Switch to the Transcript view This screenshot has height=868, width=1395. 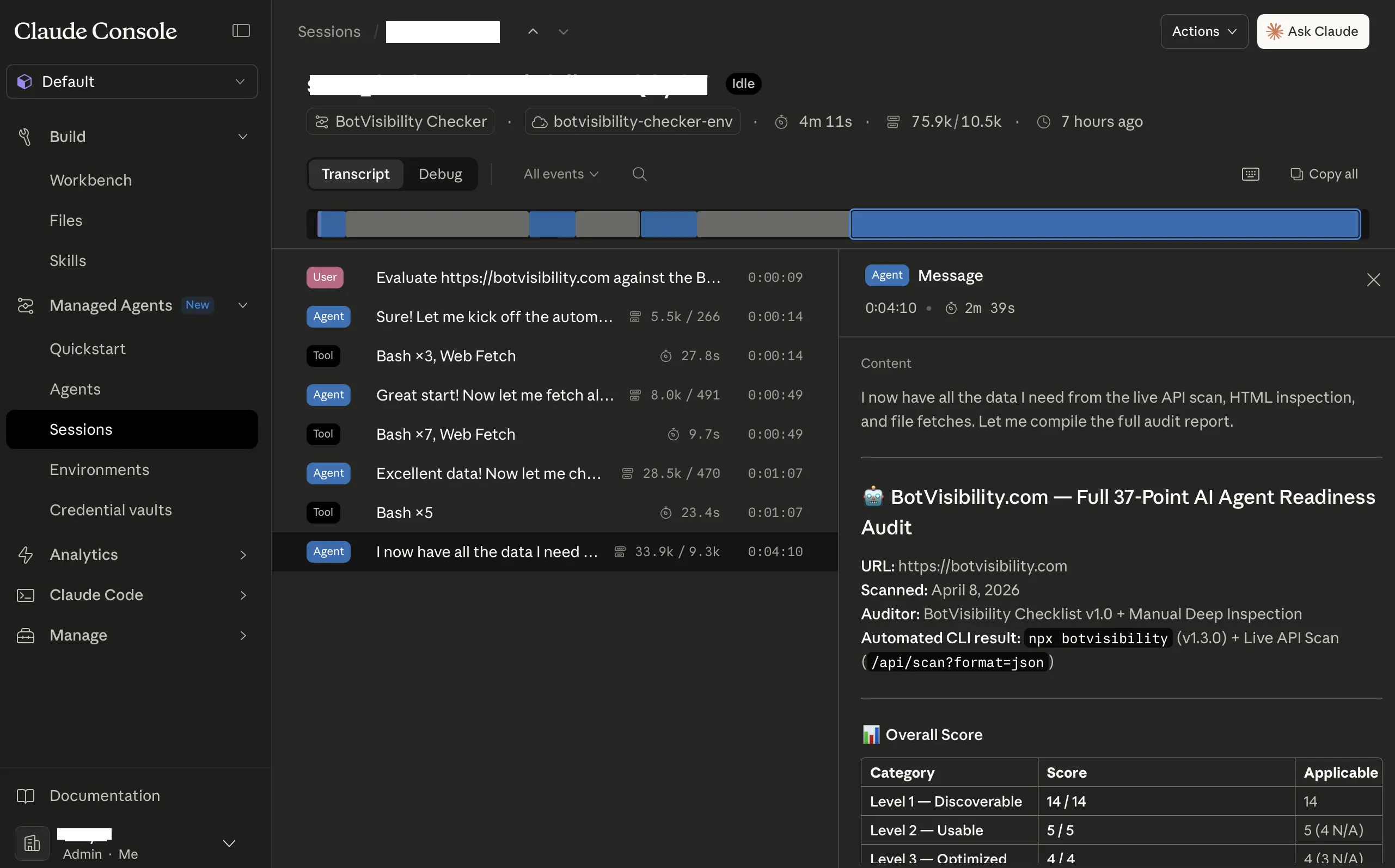[355, 174]
